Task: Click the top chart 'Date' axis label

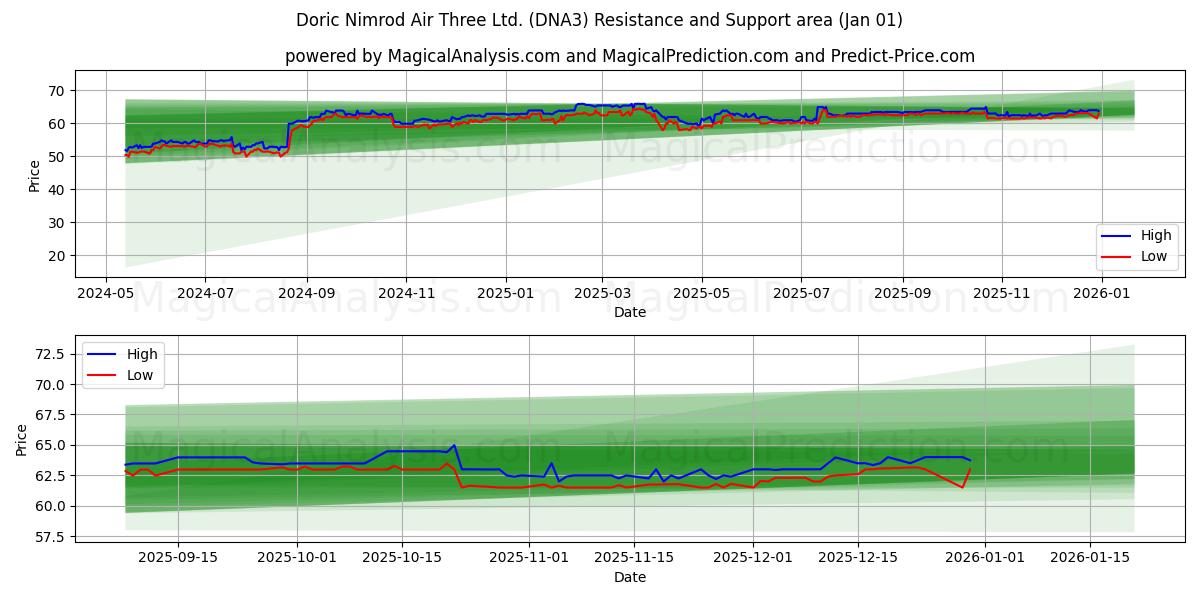Action: pos(630,312)
